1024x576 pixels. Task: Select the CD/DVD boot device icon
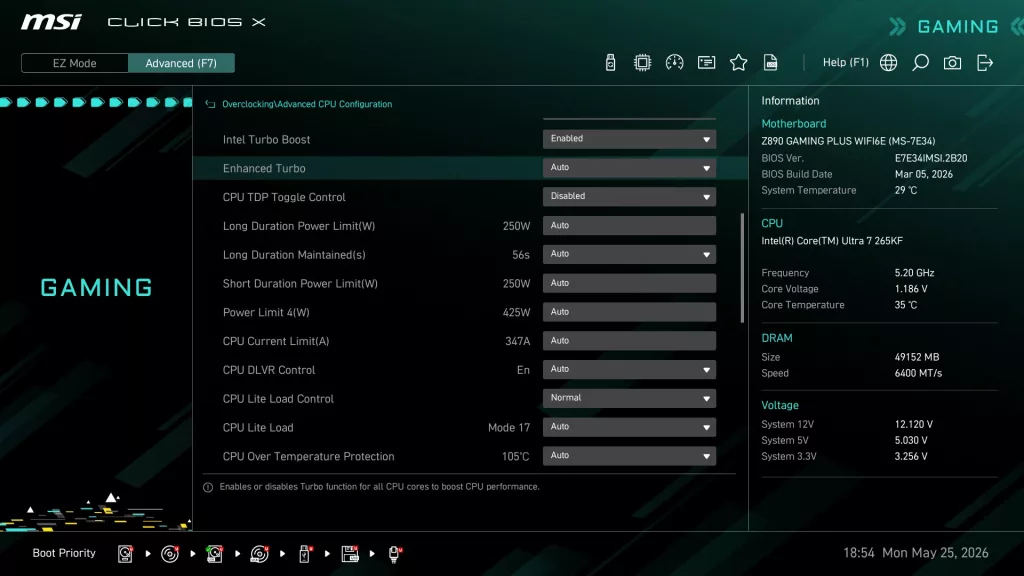tap(170, 554)
